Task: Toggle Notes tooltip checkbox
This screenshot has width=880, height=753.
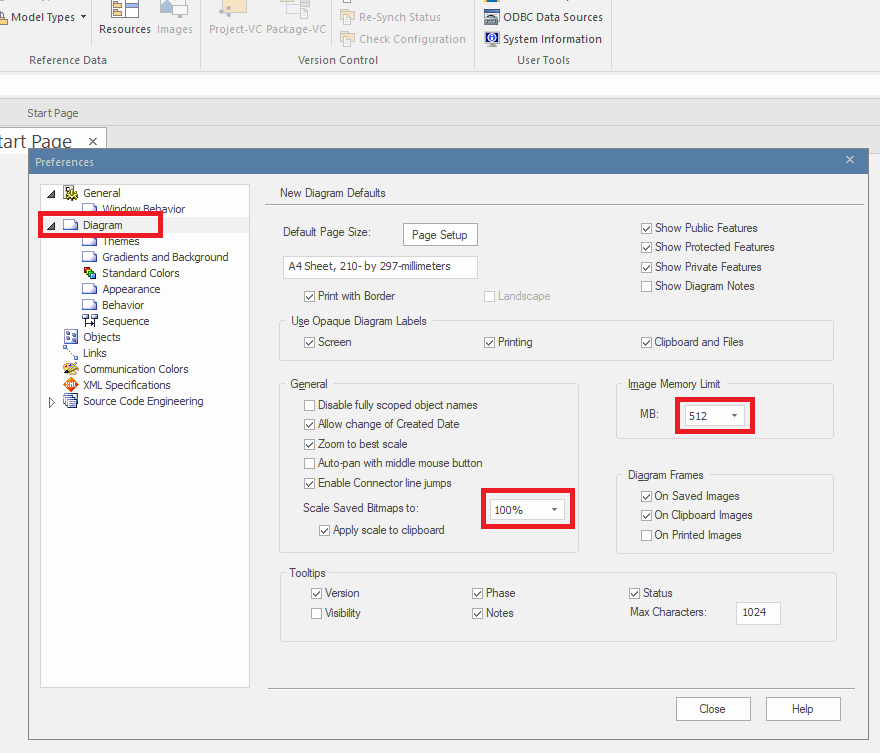Action: coord(478,613)
